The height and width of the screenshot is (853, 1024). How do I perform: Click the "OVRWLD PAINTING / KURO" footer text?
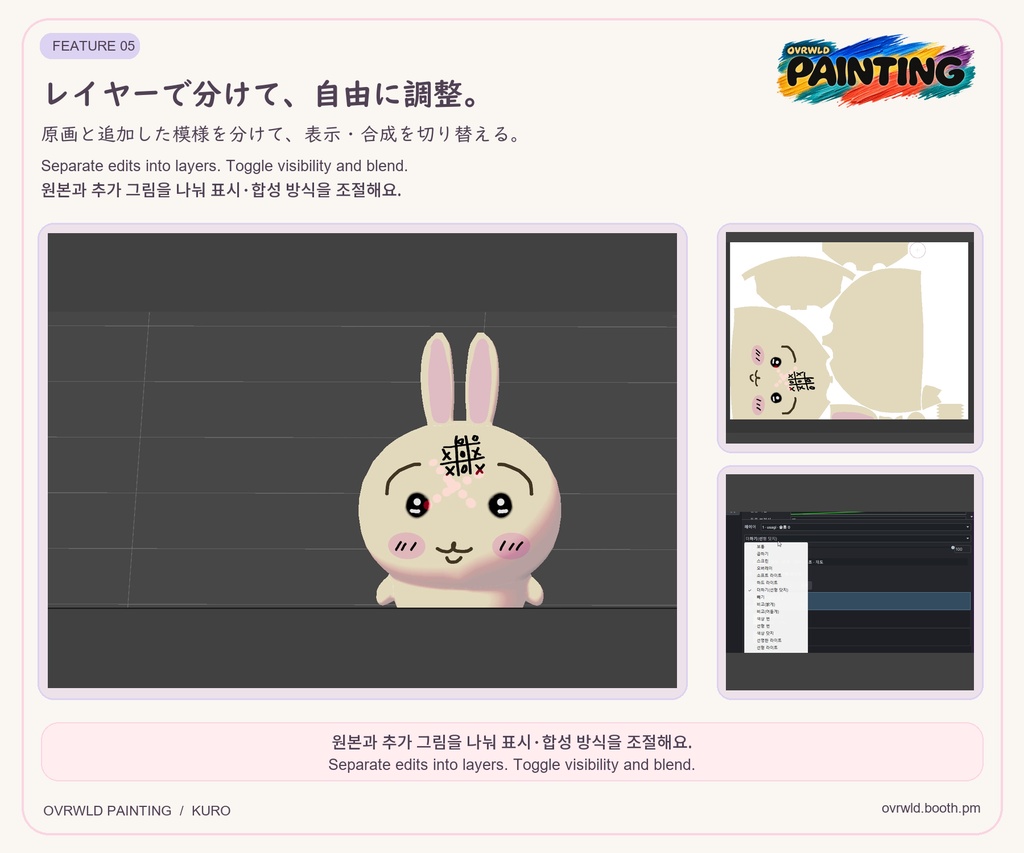click(x=137, y=811)
